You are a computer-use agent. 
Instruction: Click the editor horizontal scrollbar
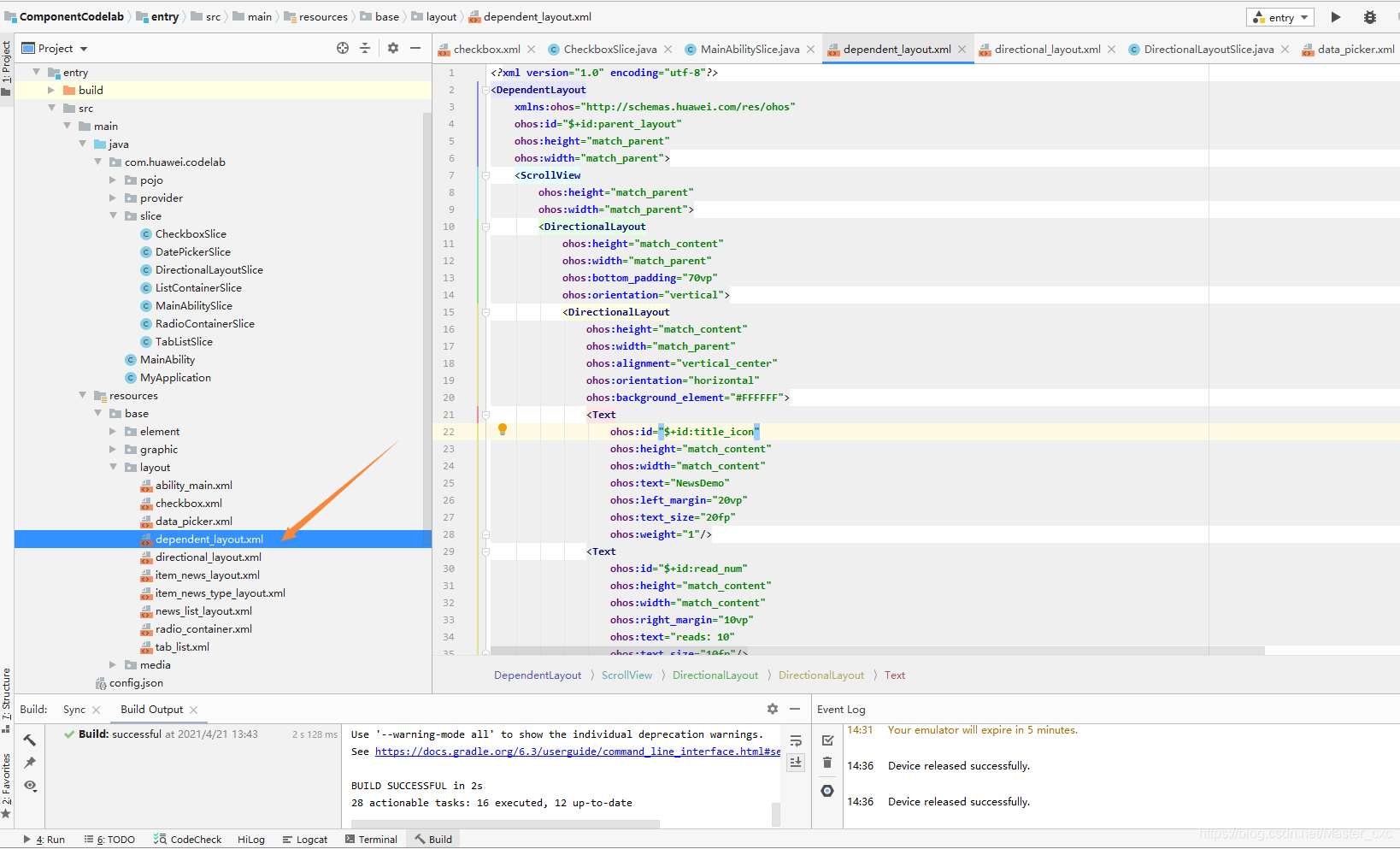tap(878, 651)
